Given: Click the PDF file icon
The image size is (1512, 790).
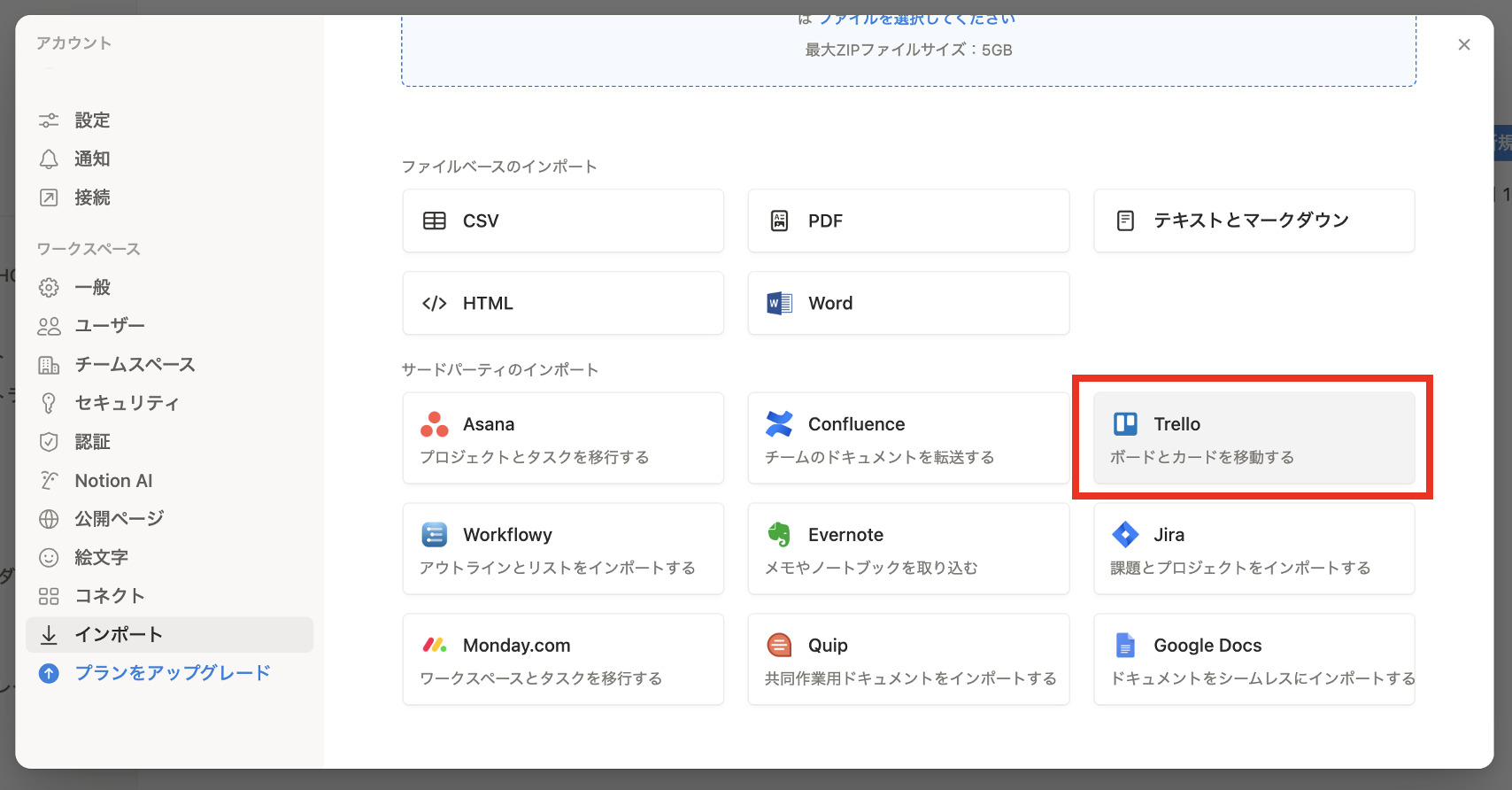Looking at the screenshot, I should (x=779, y=221).
